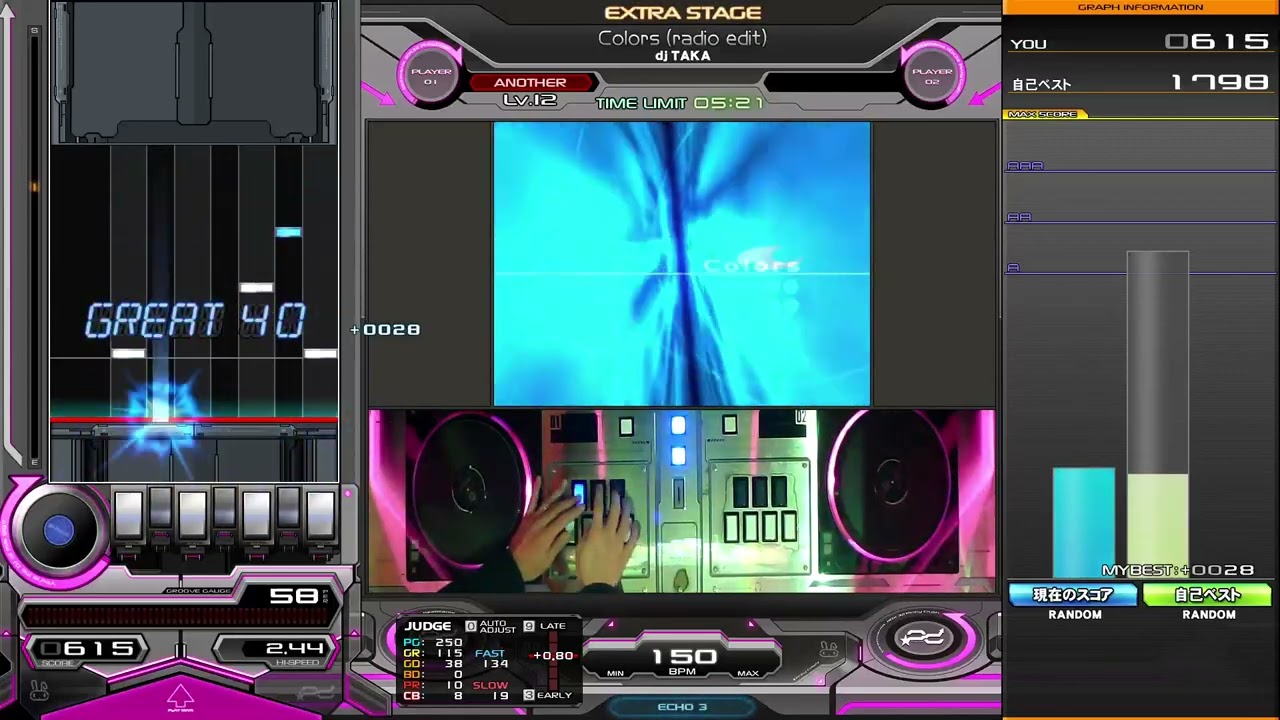The height and width of the screenshot is (720, 1280).
Task: Click the 自己ベスト 1798 score value
Action: [1220, 82]
